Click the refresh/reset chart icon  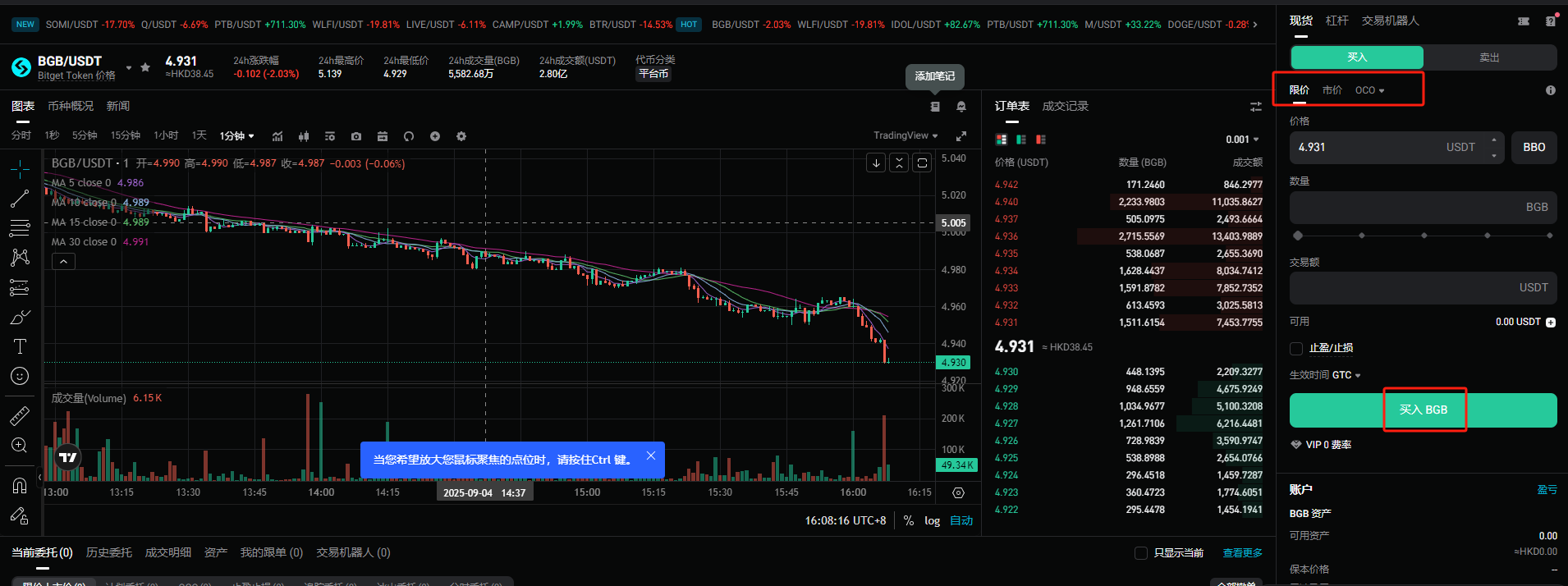409,136
